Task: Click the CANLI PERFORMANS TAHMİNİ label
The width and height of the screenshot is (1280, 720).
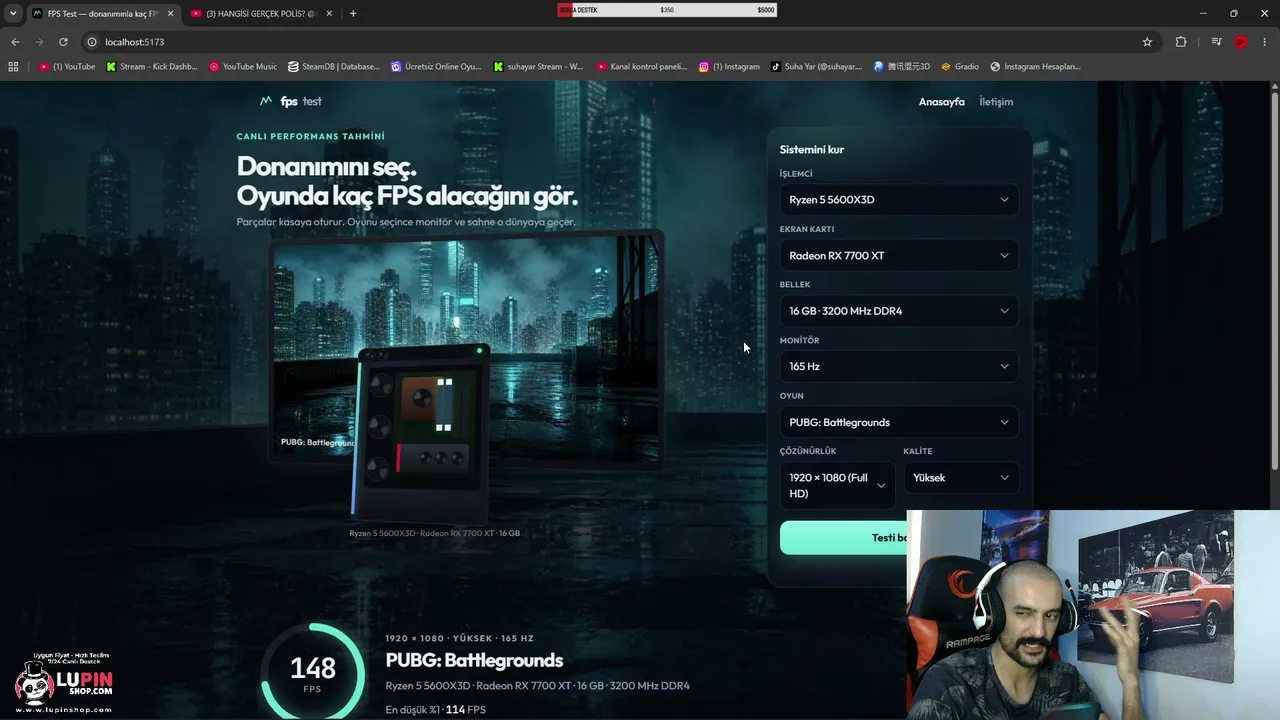Action: click(x=310, y=136)
